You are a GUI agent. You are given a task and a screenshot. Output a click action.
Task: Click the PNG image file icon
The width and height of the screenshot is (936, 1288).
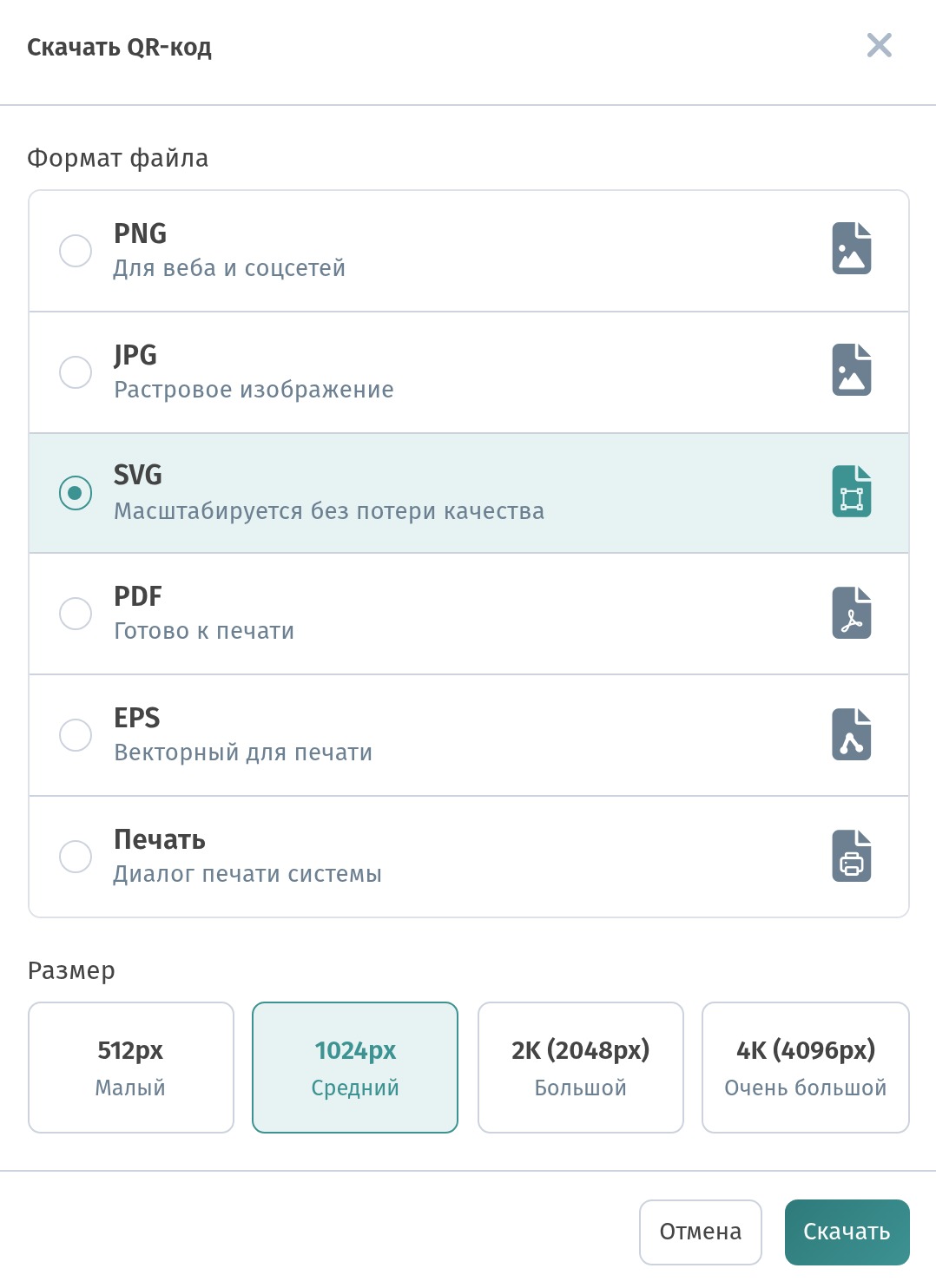852,248
